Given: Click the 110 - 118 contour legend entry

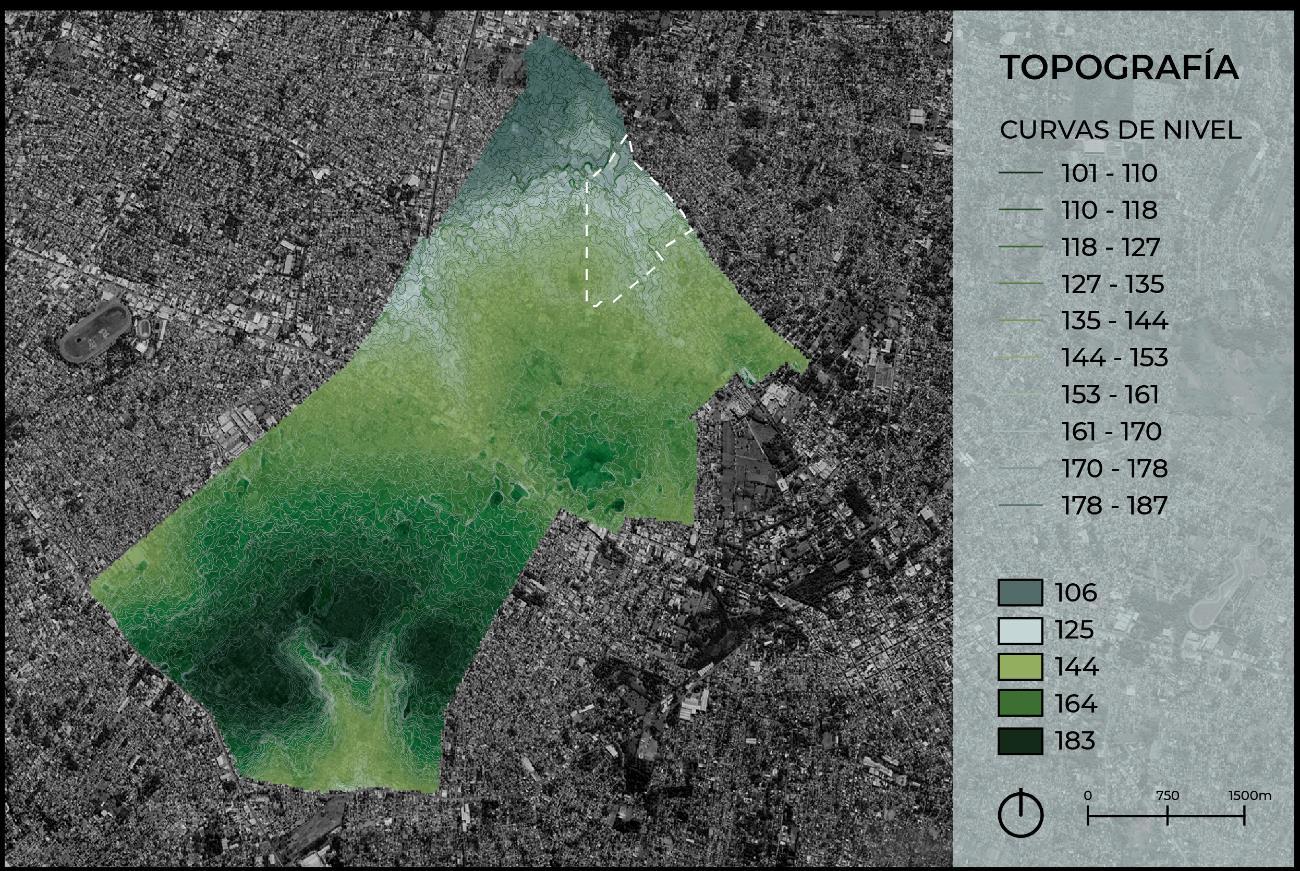Looking at the screenshot, I should click(1078, 211).
